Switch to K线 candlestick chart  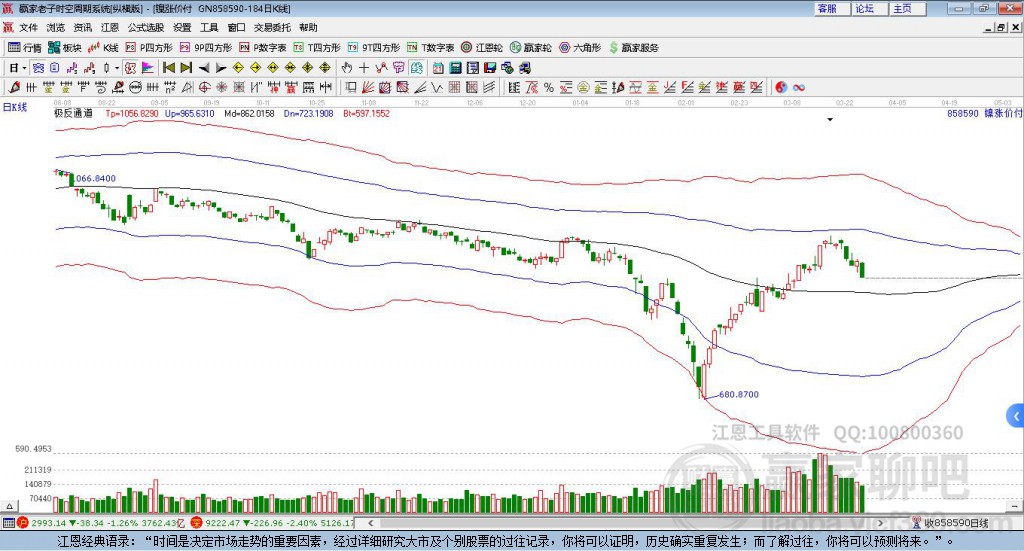104,47
